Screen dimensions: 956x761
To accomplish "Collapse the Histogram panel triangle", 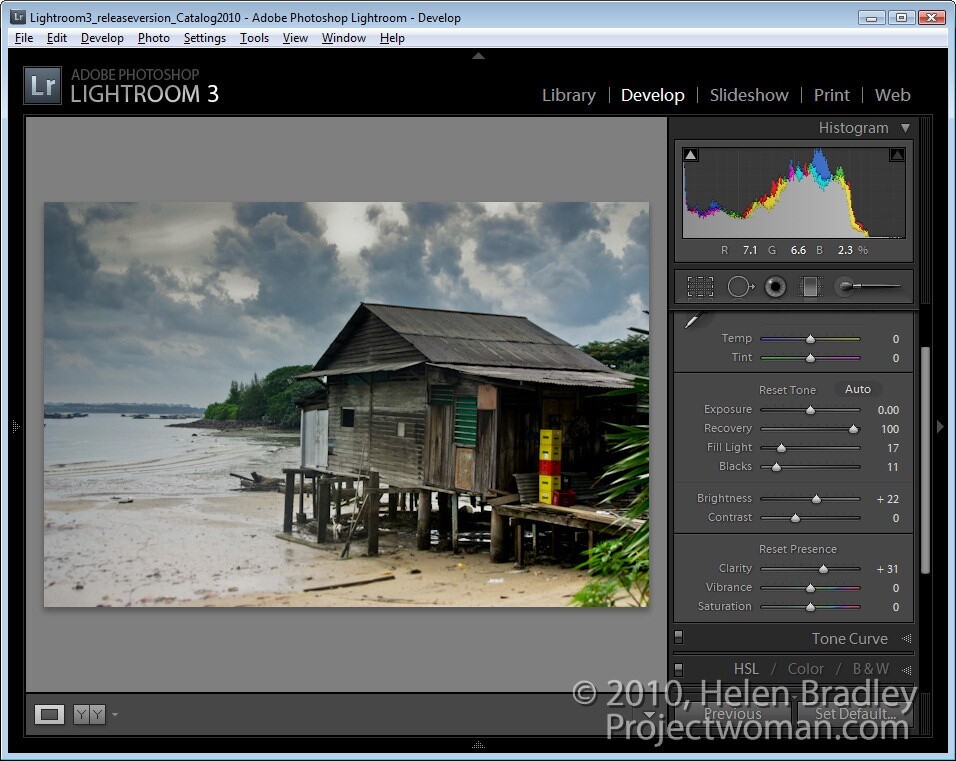I will coord(905,128).
